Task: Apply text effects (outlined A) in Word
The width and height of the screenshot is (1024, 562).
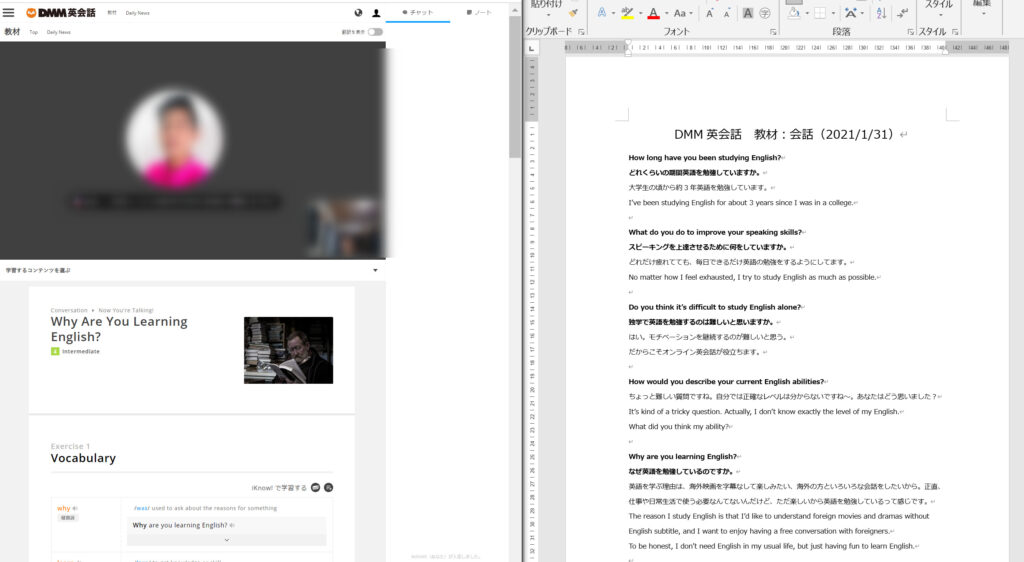Action: (x=601, y=13)
